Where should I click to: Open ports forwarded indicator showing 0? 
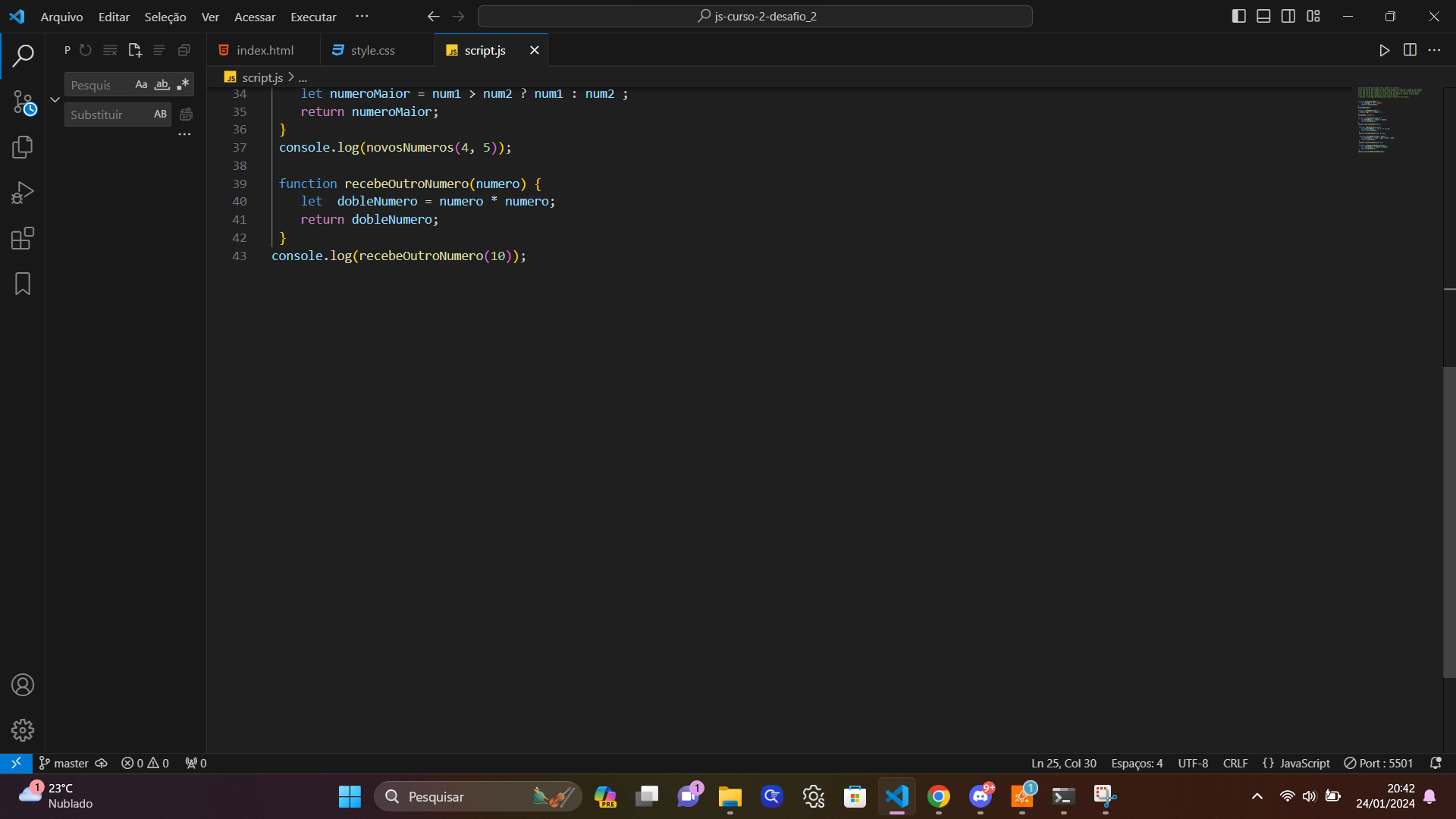point(196,763)
